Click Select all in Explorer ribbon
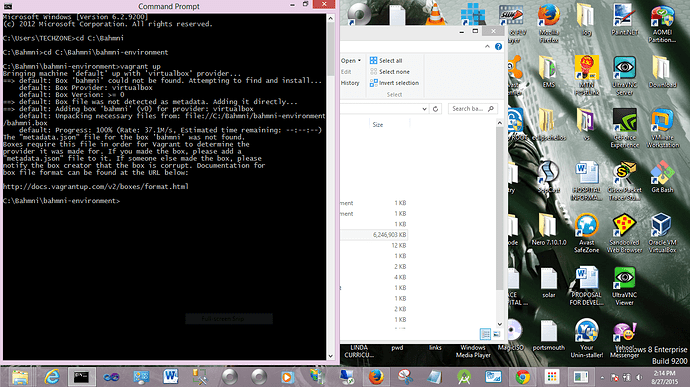The image size is (690, 387). click(x=386, y=60)
